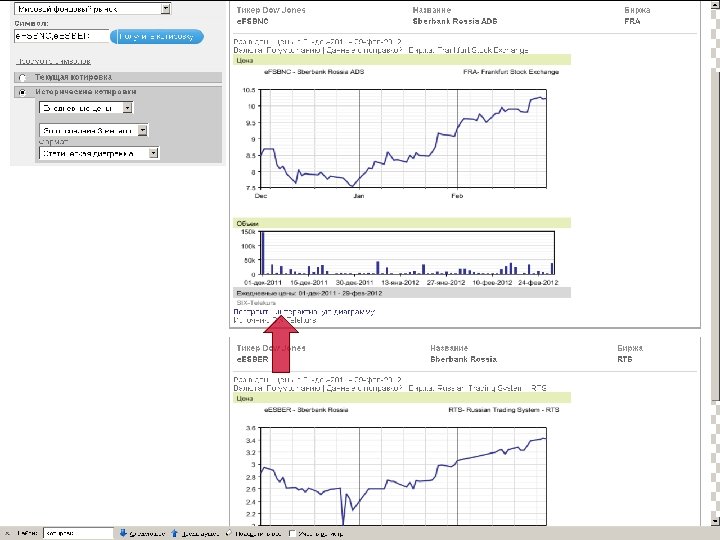Select the Исторические котировки radio button

click(22, 92)
